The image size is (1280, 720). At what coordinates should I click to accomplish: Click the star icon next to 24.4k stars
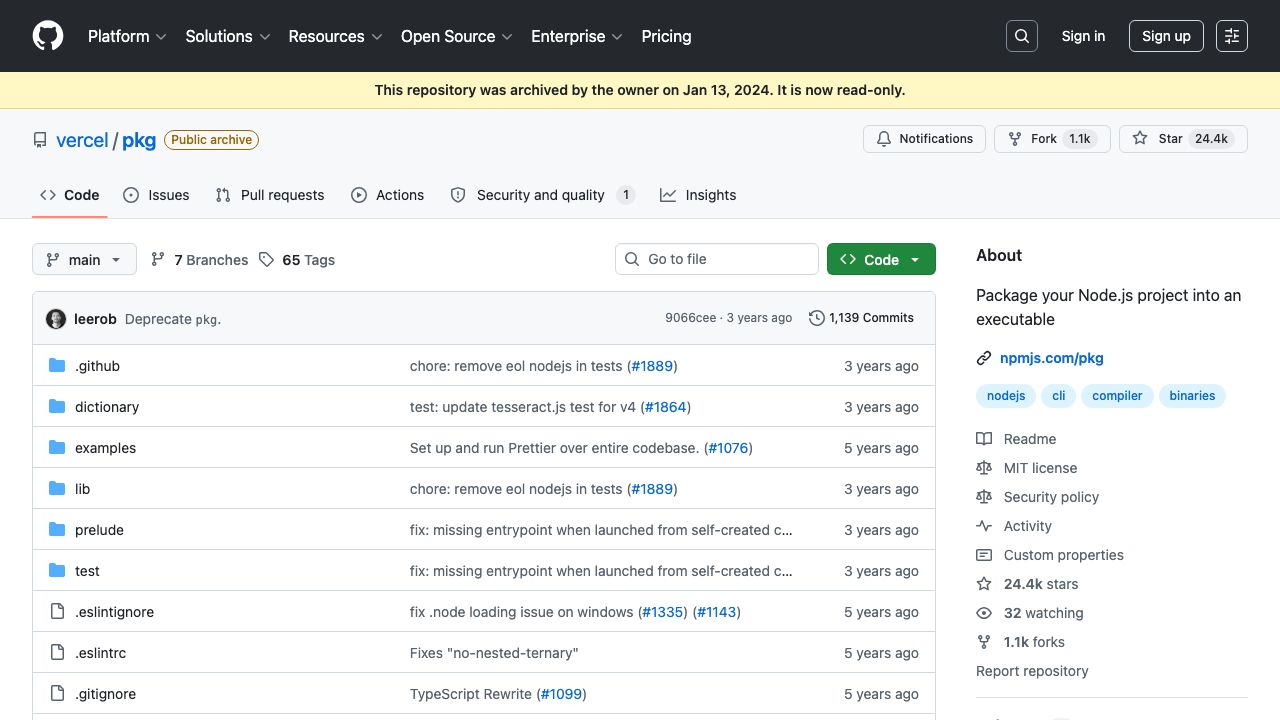(984, 584)
